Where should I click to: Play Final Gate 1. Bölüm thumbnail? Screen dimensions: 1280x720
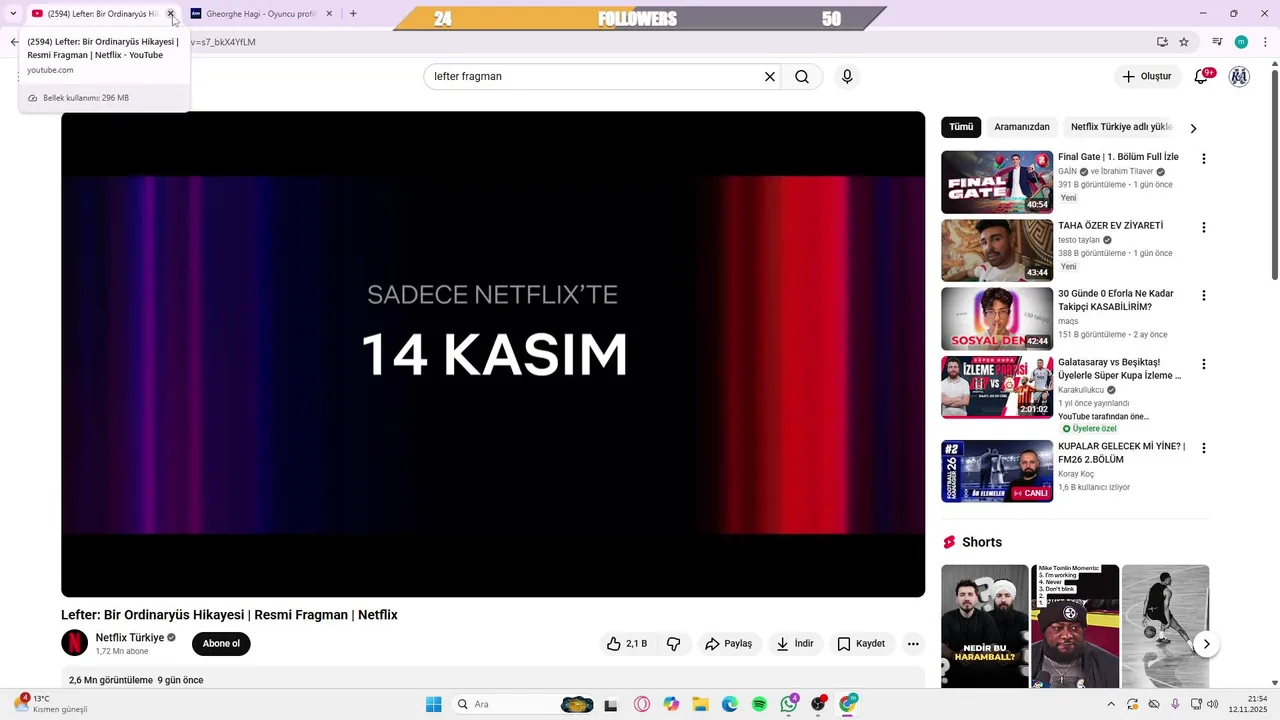(x=997, y=182)
